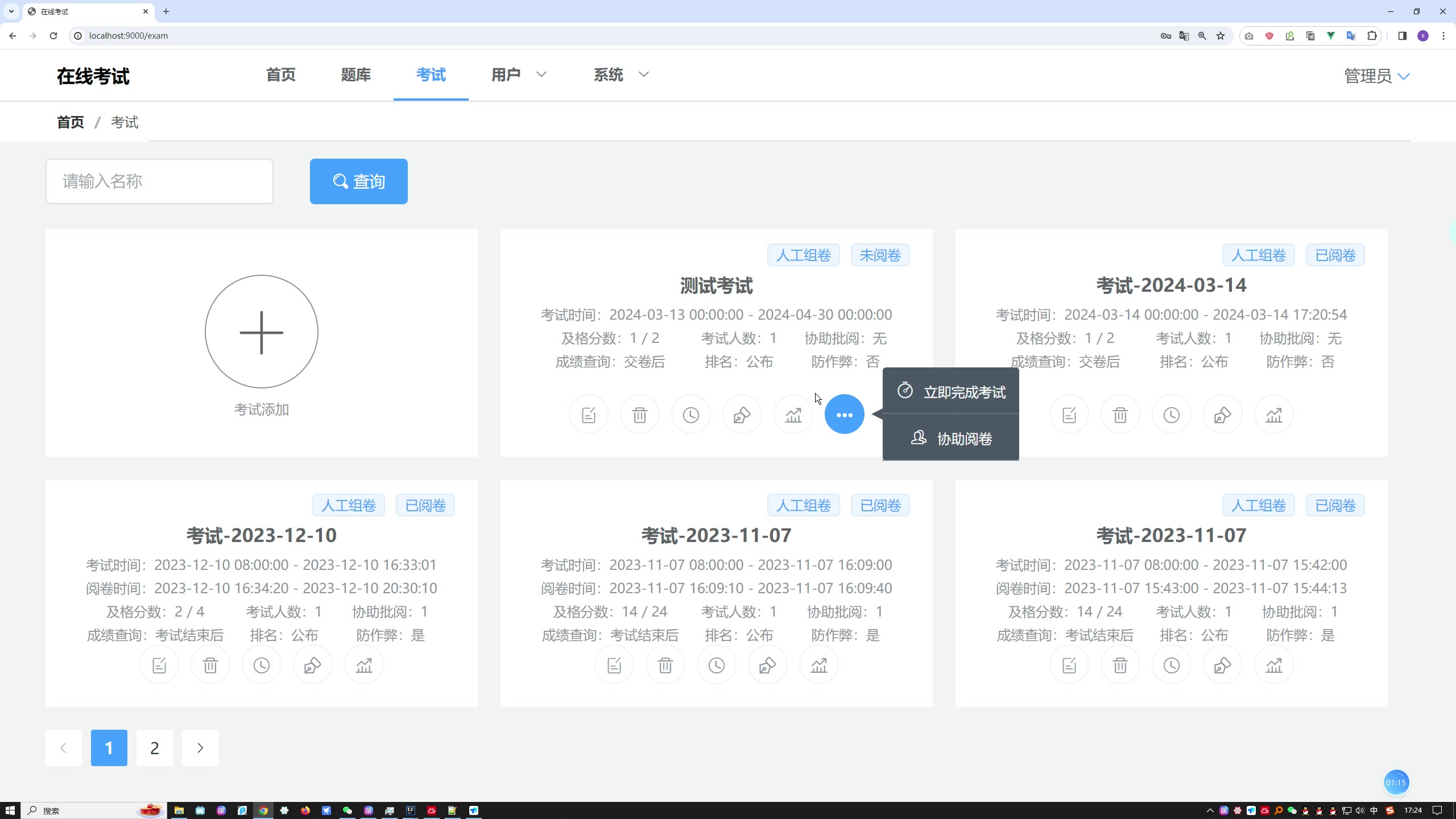Viewport: 1456px width, 819px height.
Task: Choose 协助阅卷 from the popup menu
Action: click(x=951, y=439)
